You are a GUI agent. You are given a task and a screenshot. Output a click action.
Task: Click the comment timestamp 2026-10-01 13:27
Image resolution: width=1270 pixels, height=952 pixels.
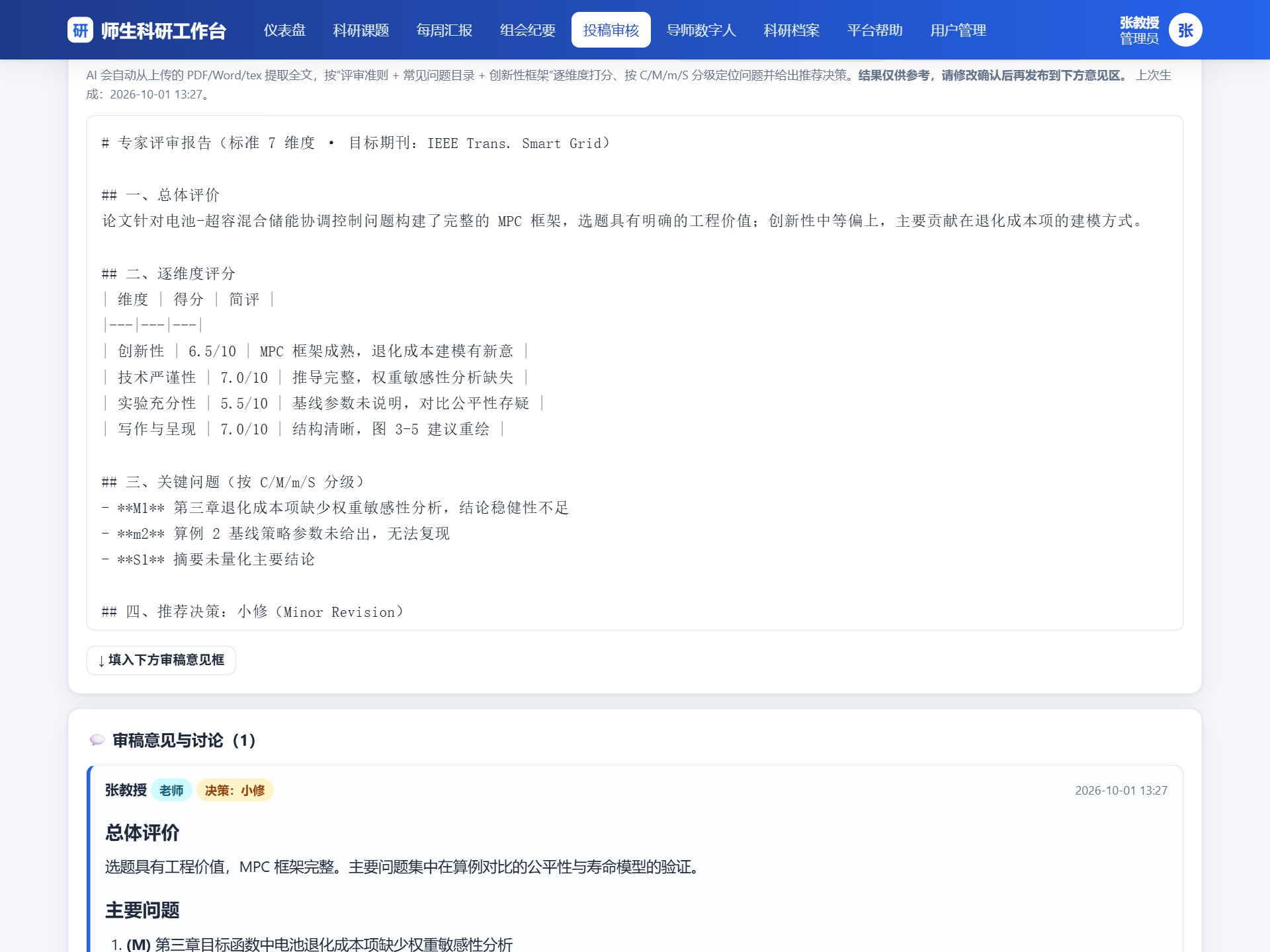coord(1121,790)
